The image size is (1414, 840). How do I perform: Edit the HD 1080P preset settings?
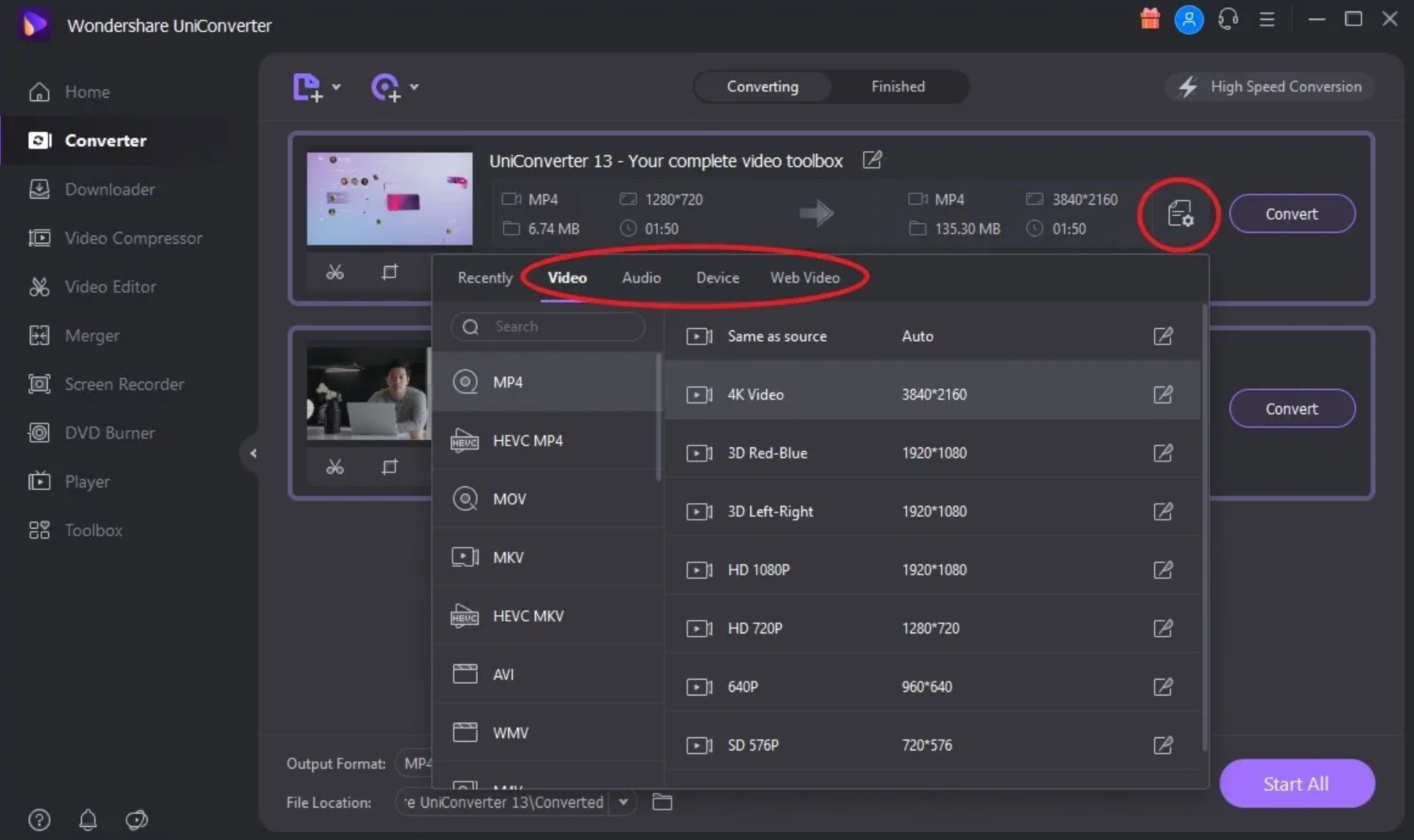tap(1163, 570)
